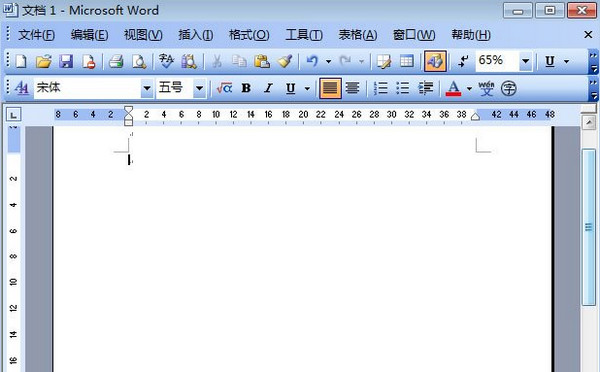600x372 pixels.
Task: Close the document with menu bar X
Action: [x=588, y=35]
